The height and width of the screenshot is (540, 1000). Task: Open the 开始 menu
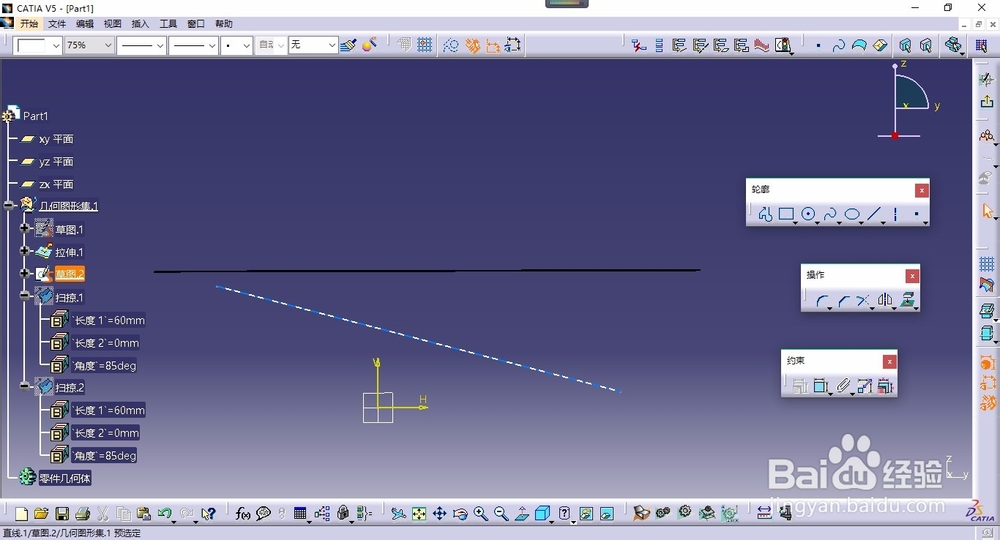(29, 24)
